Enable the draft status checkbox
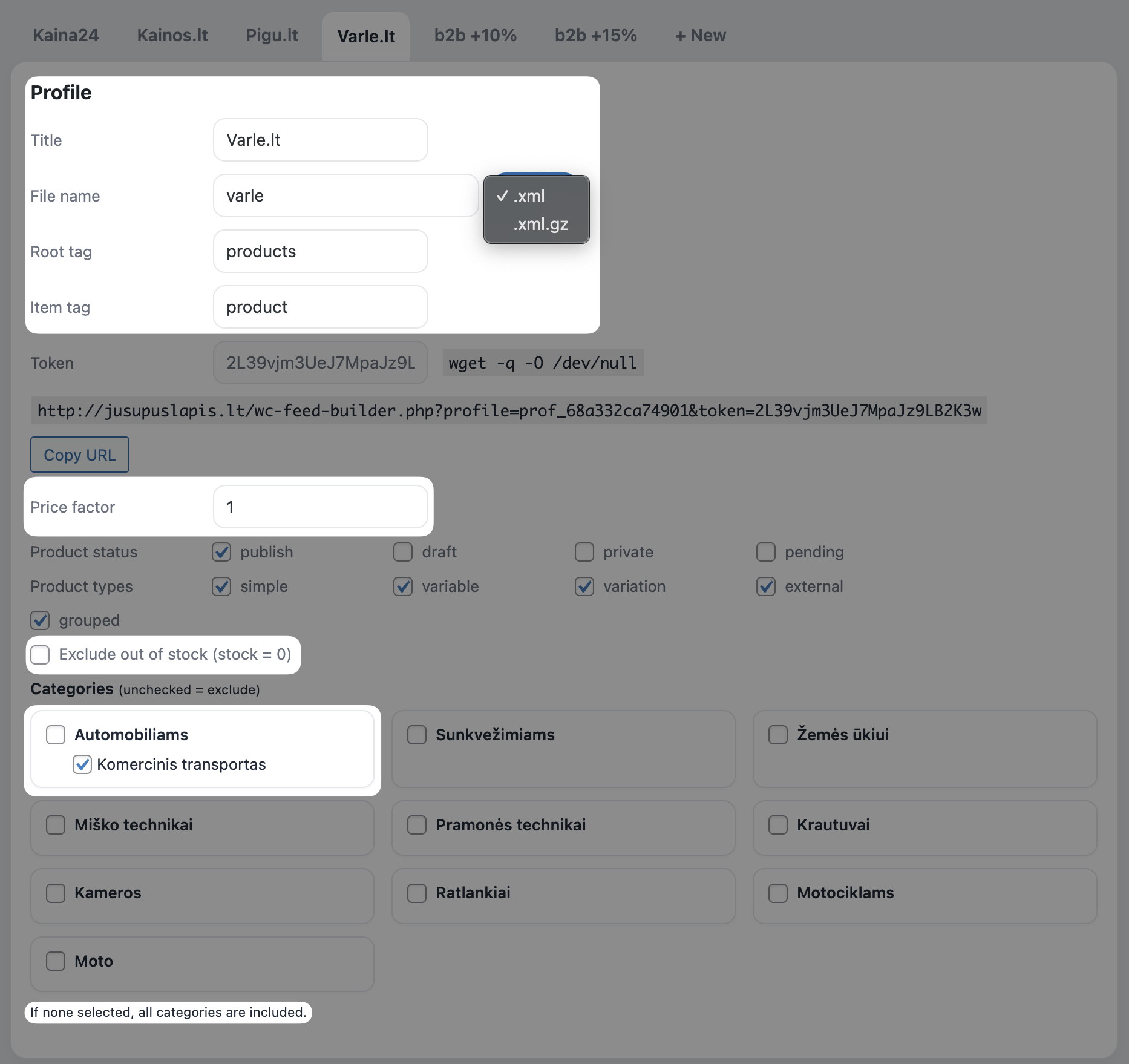The image size is (1129, 1064). pyautogui.click(x=403, y=552)
